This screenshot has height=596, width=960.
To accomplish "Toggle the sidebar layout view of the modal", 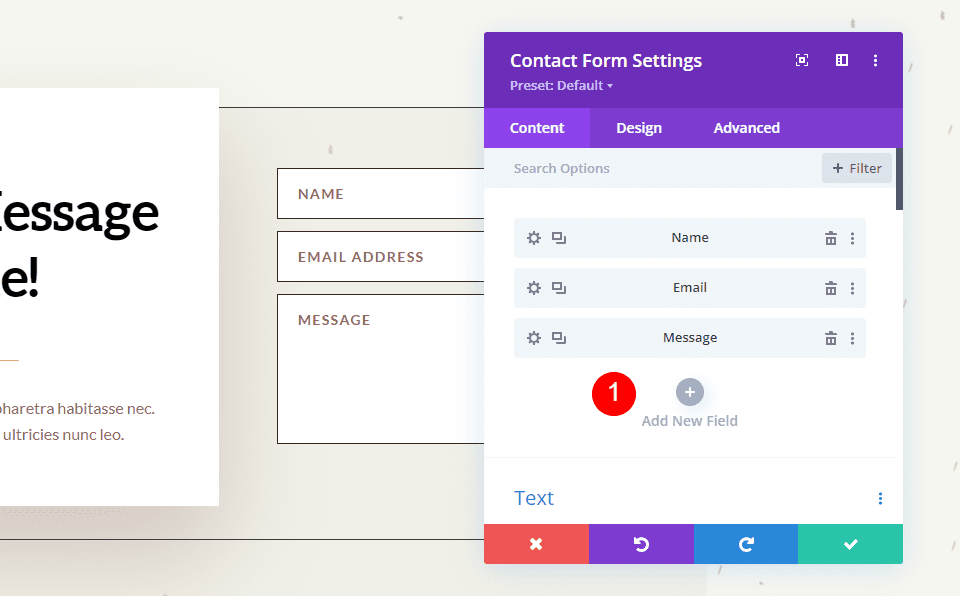I will pyautogui.click(x=841, y=60).
